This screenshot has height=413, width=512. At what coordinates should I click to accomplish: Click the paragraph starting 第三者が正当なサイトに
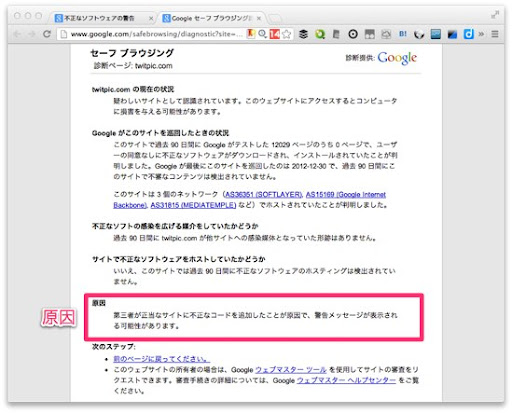[255, 320]
